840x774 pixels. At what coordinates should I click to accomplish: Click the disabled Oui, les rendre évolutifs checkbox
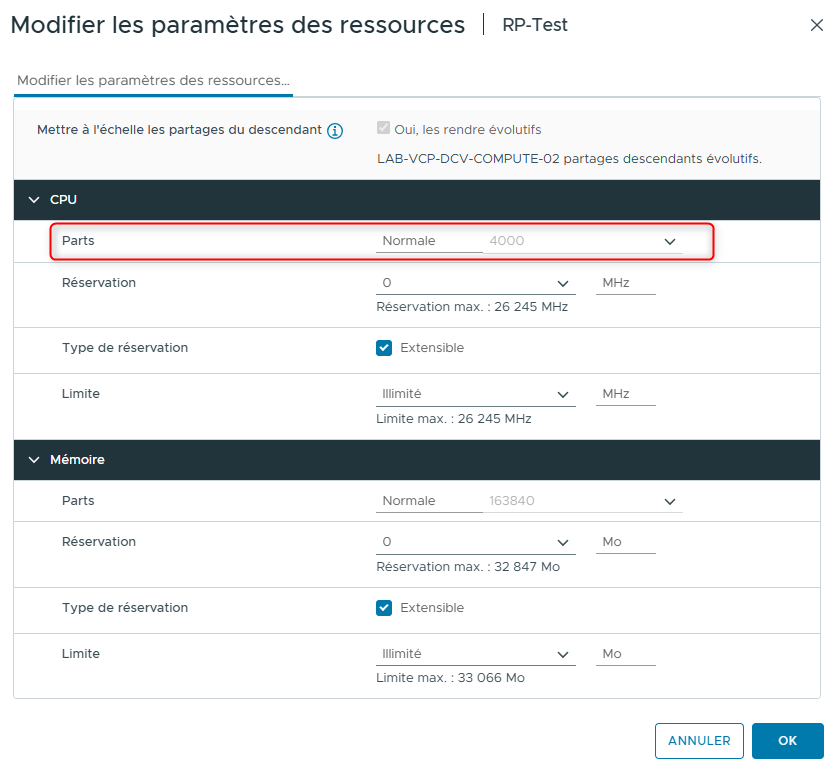[383, 129]
